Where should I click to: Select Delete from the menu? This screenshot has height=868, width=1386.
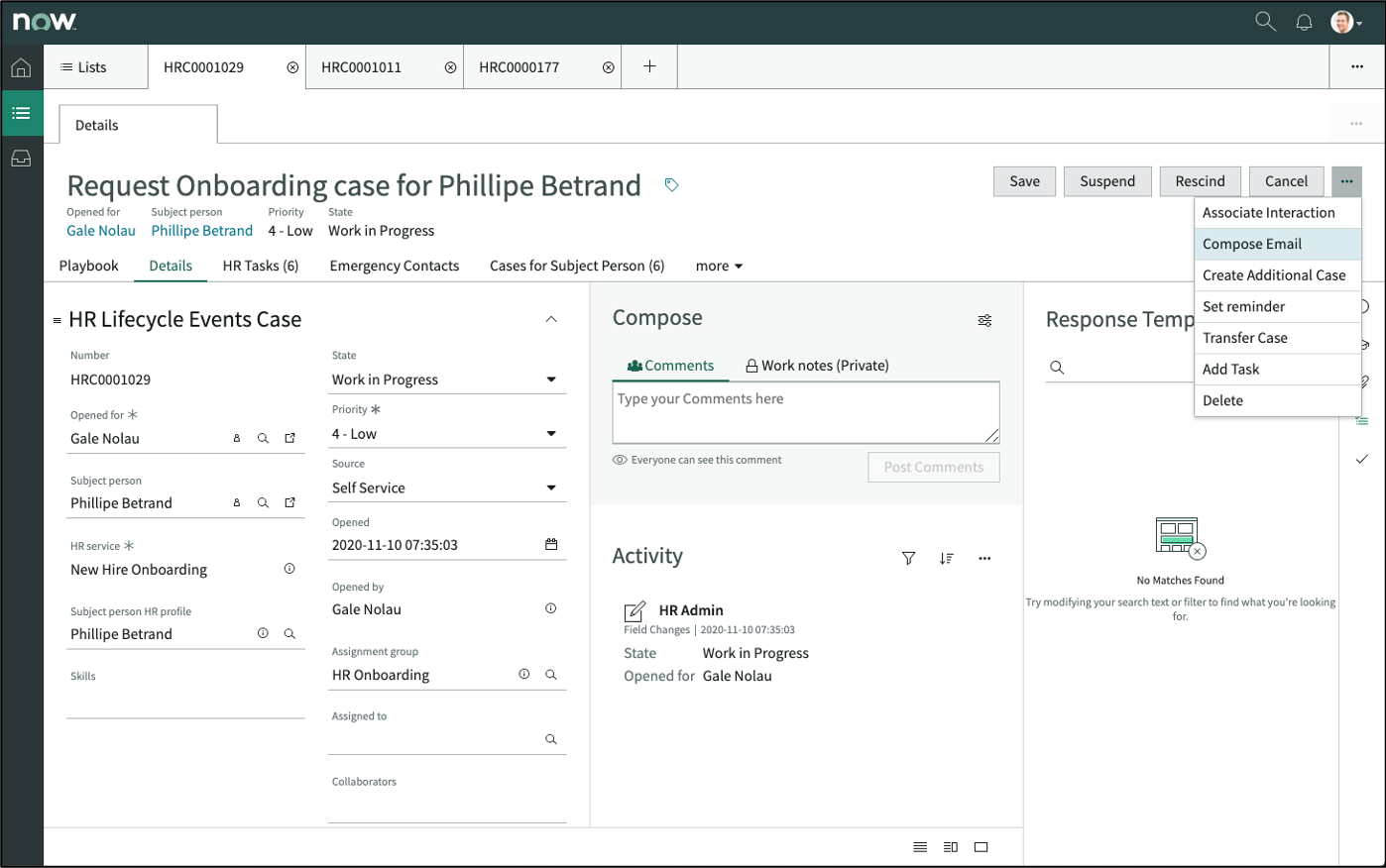tap(1277, 400)
